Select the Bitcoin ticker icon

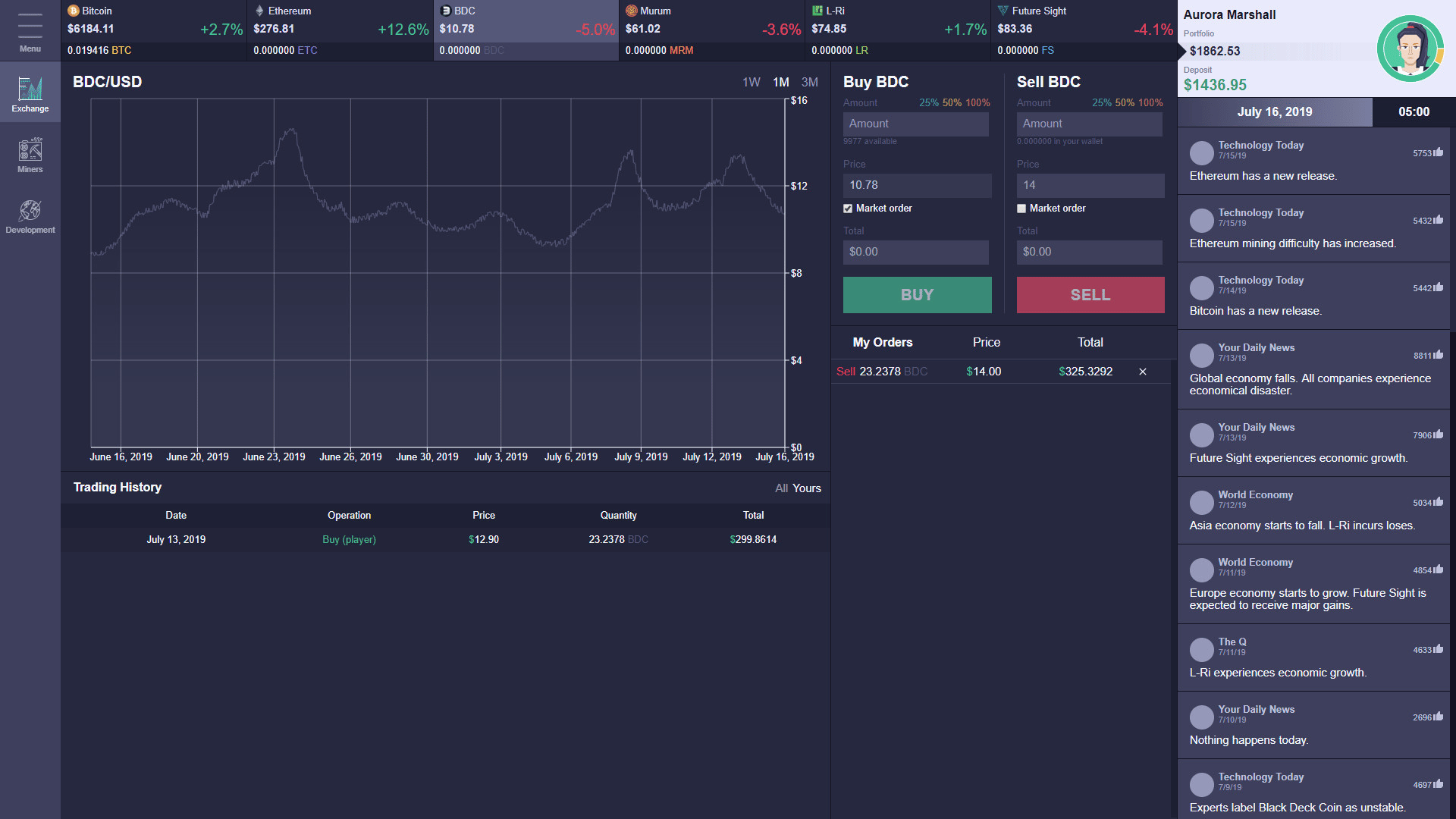(x=74, y=11)
